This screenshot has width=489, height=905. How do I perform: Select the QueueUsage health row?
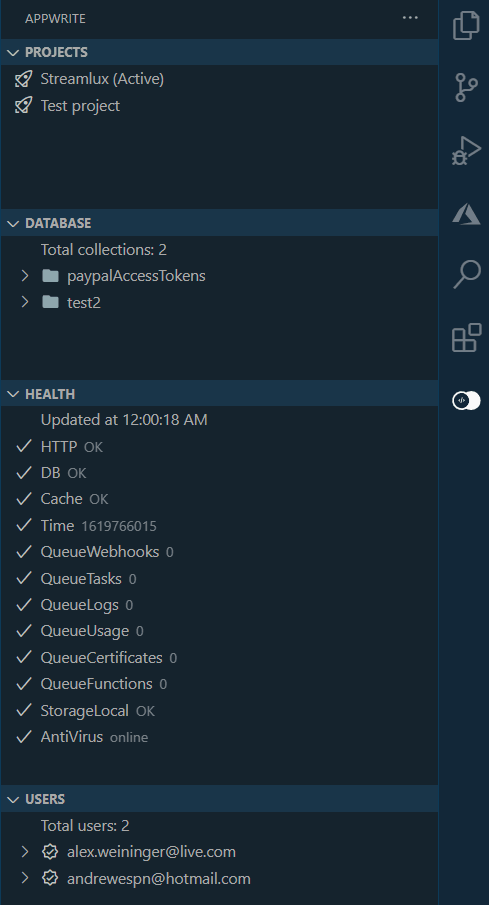point(219,631)
